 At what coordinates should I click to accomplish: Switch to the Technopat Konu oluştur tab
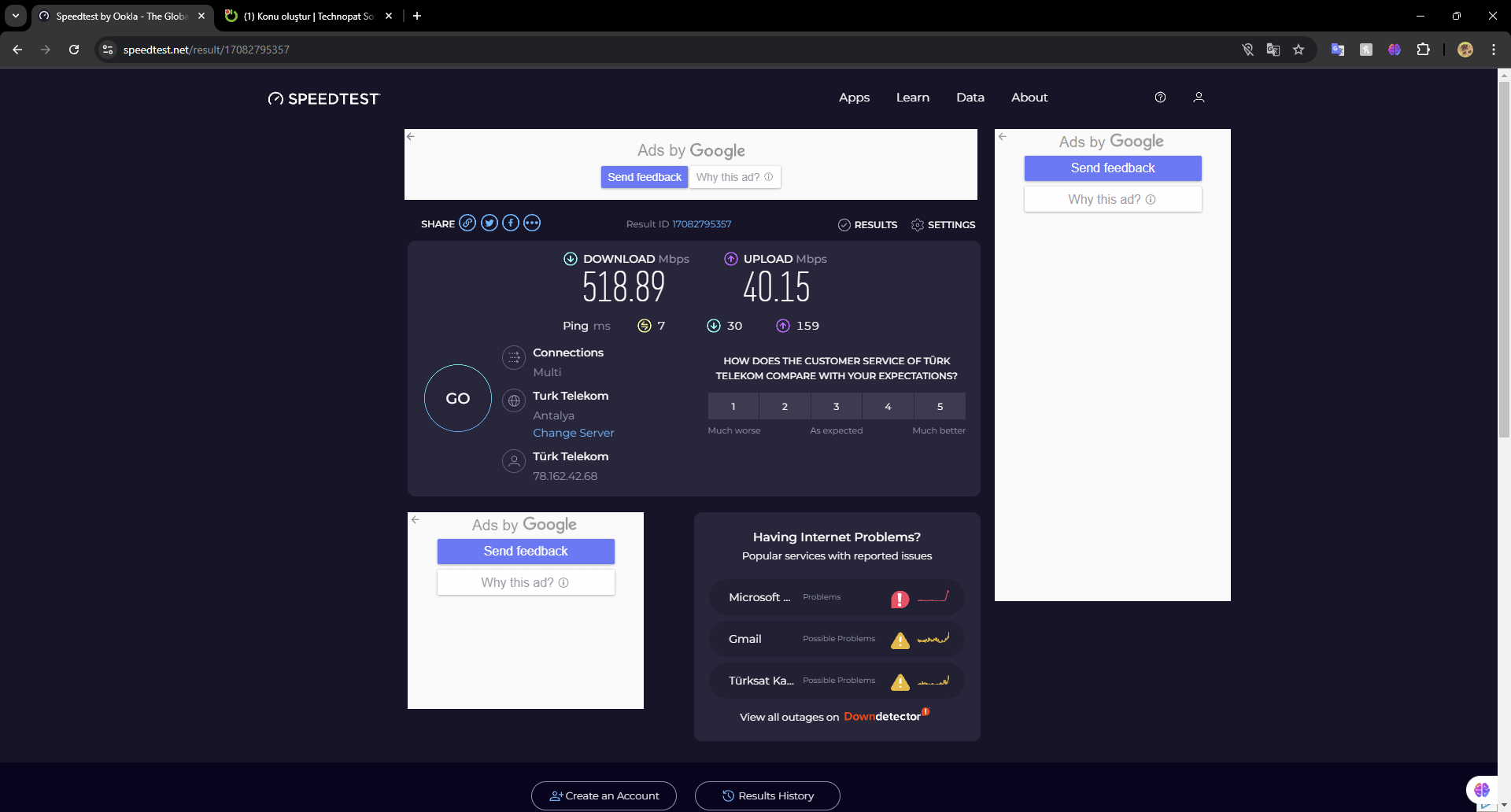[308, 16]
